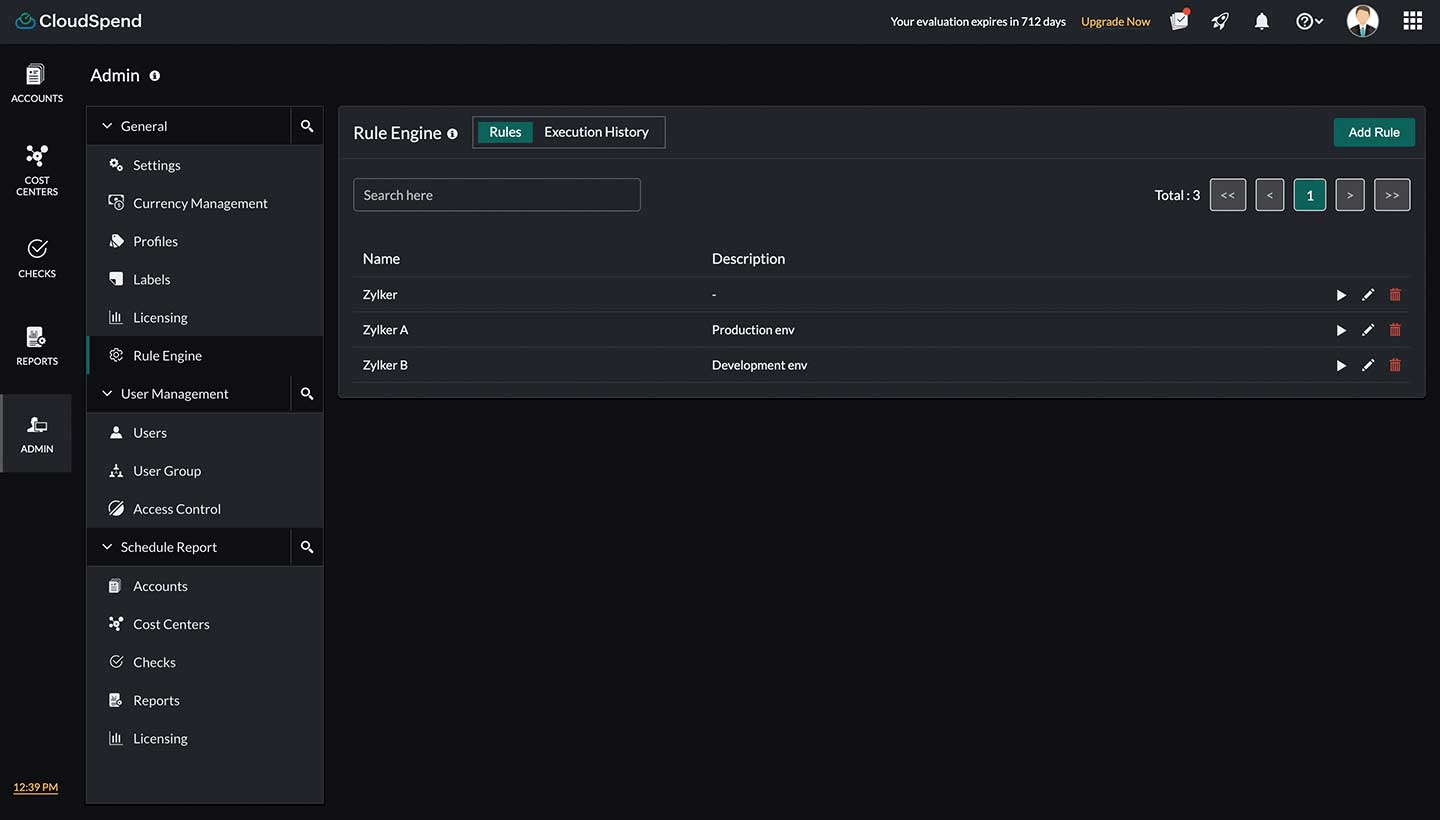Screen dimensions: 1440x820
Task: Click the rocket icon in header
Action: pos(1220,21)
